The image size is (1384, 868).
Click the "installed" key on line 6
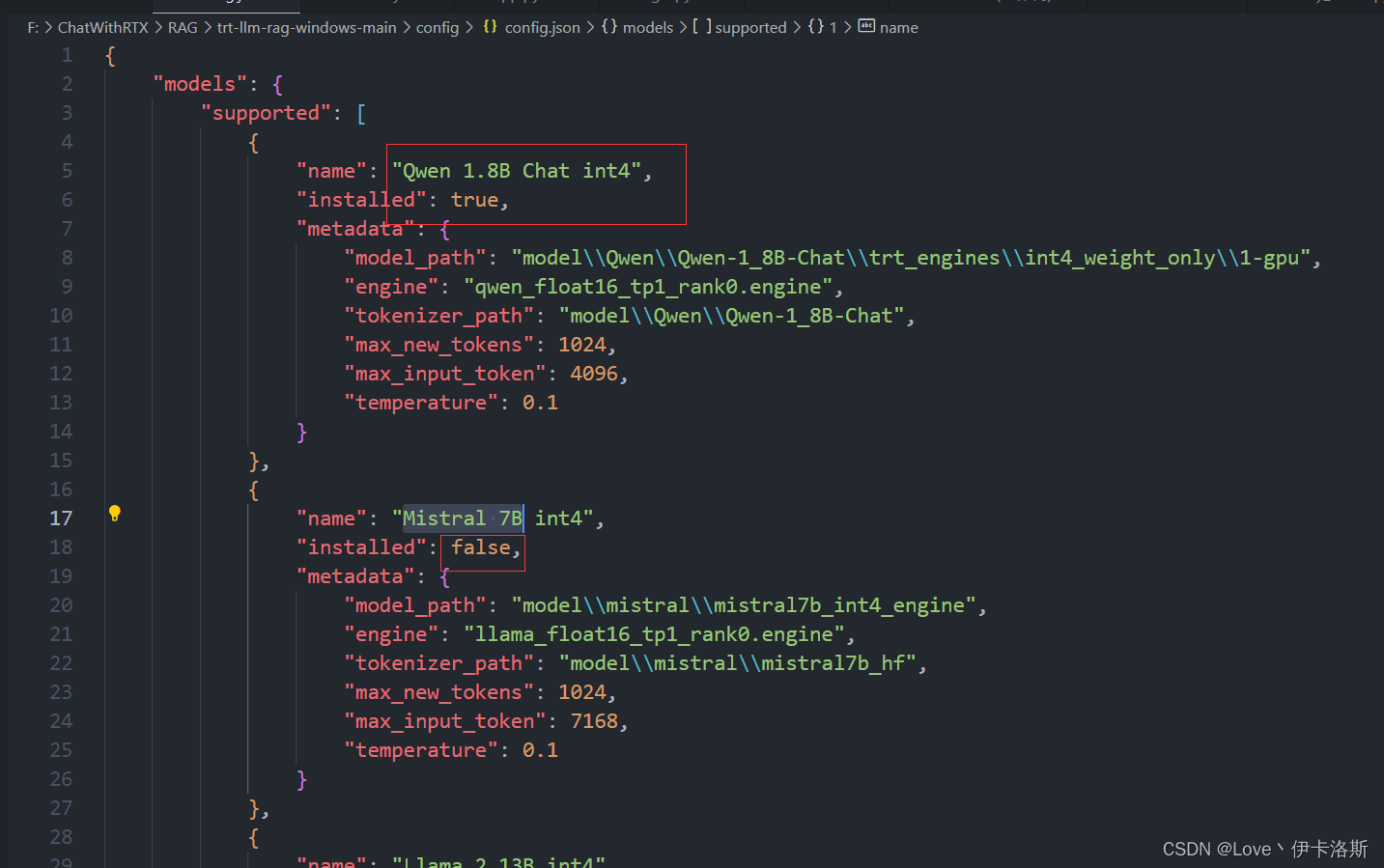pos(361,200)
